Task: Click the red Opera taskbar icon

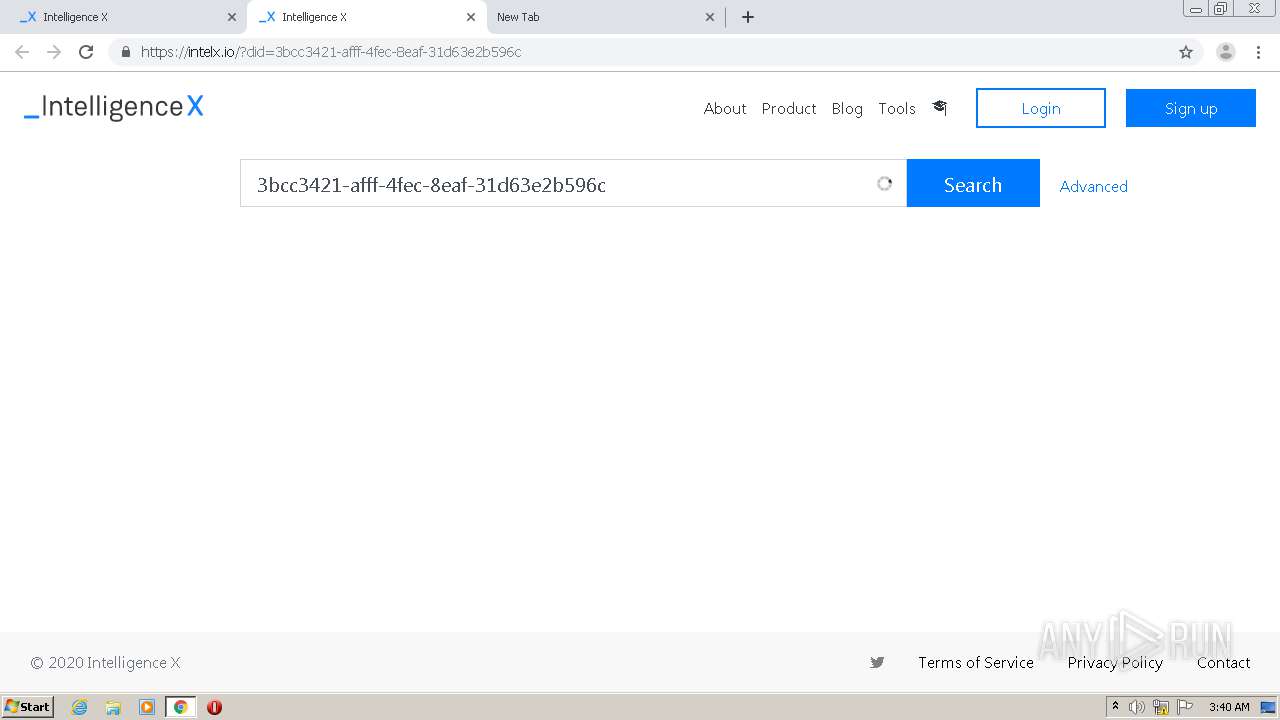Action: [214, 707]
